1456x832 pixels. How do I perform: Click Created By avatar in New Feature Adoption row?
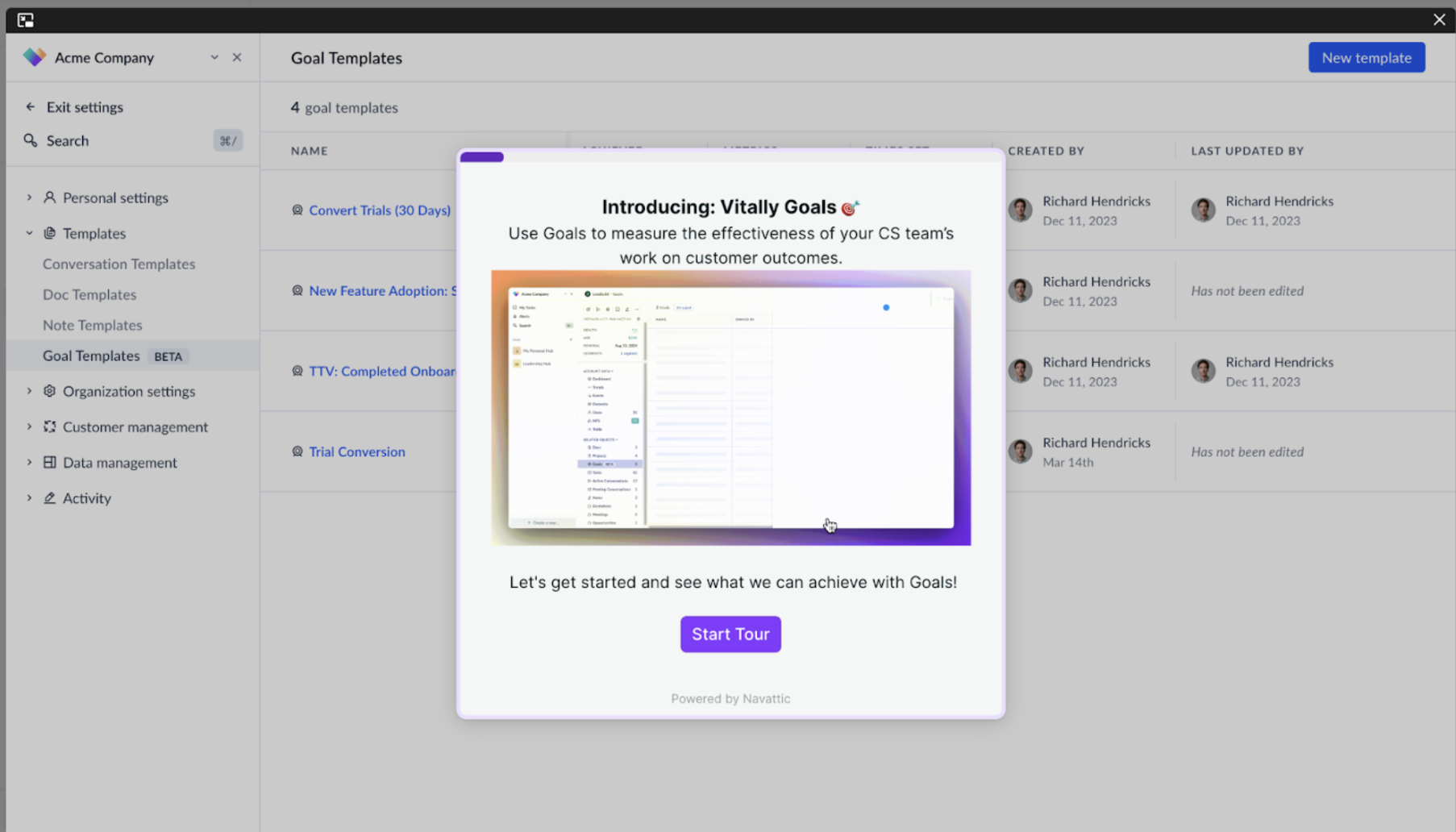coord(1021,290)
